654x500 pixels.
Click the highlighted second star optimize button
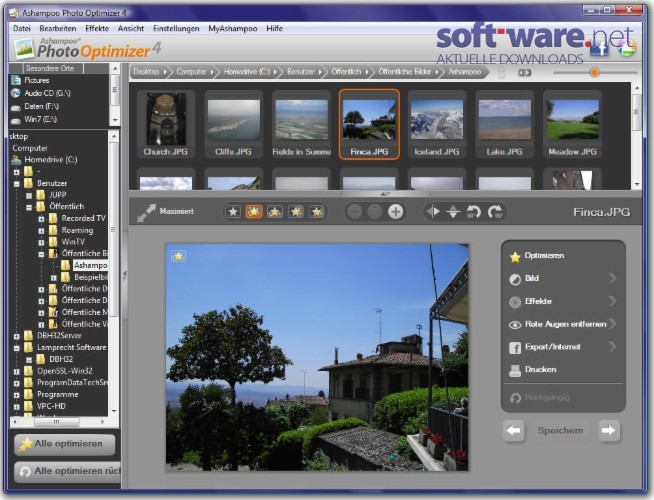click(x=254, y=212)
